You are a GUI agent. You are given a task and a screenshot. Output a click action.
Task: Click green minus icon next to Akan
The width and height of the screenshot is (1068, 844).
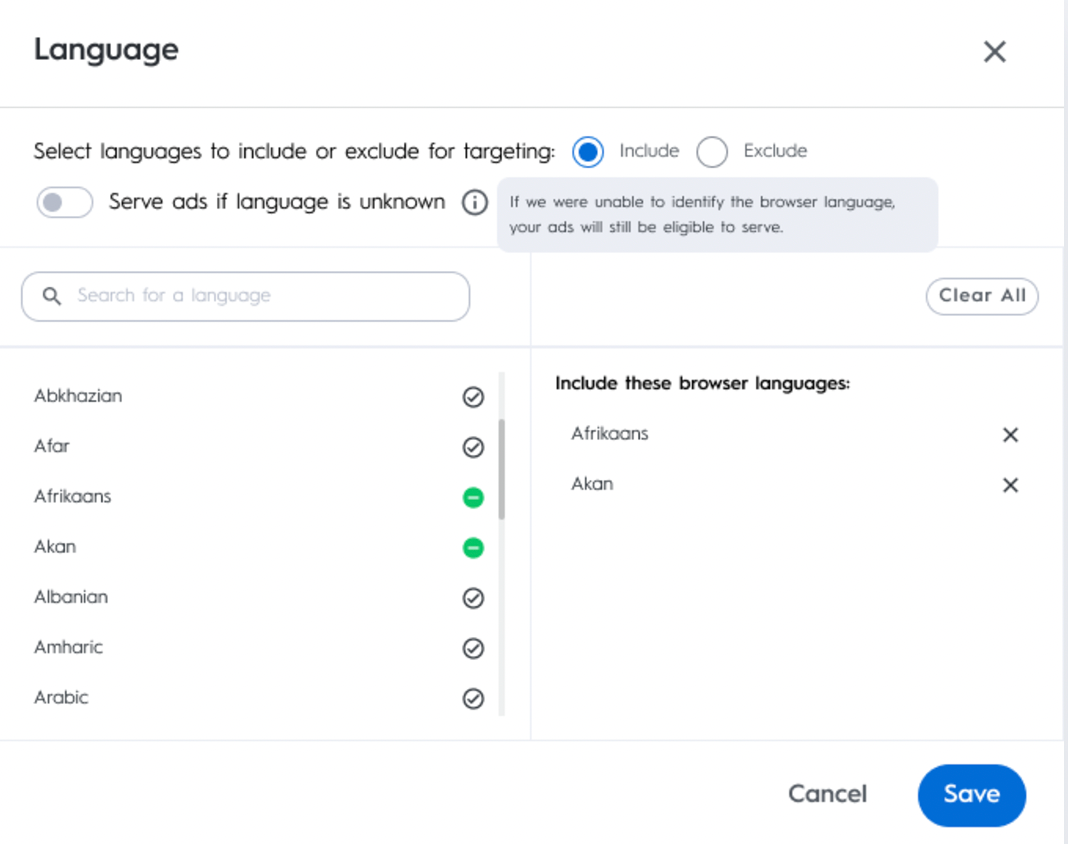coord(473,548)
